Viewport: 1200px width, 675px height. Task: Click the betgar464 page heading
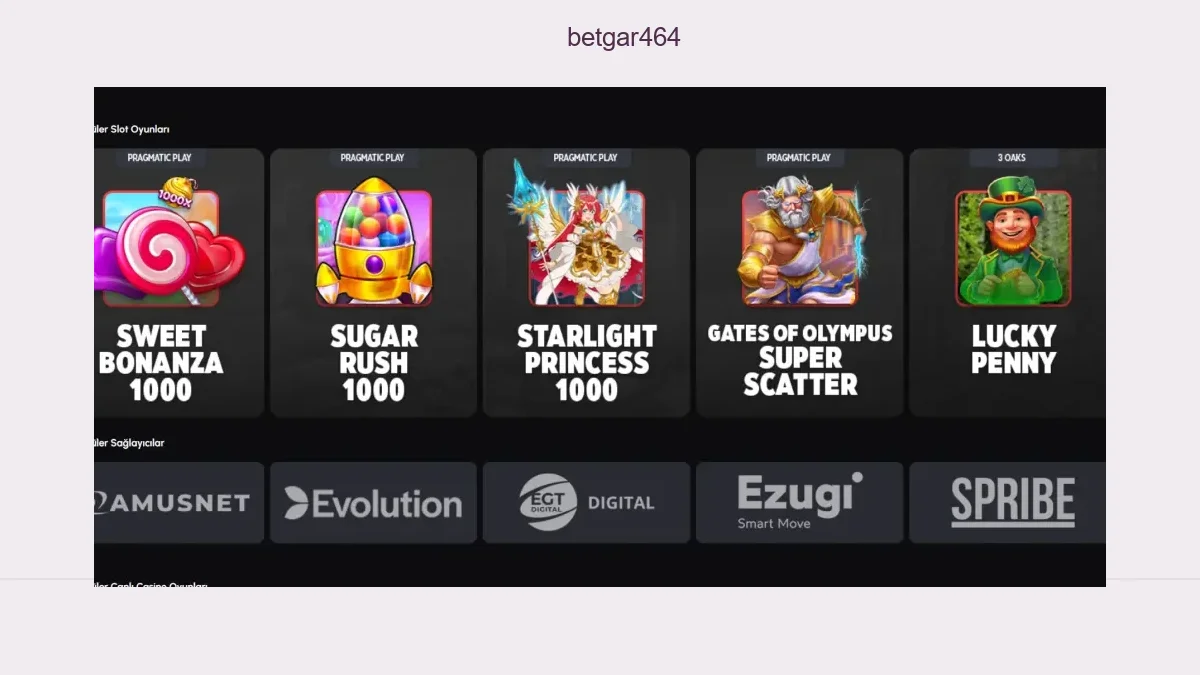[x=624, y=38]
